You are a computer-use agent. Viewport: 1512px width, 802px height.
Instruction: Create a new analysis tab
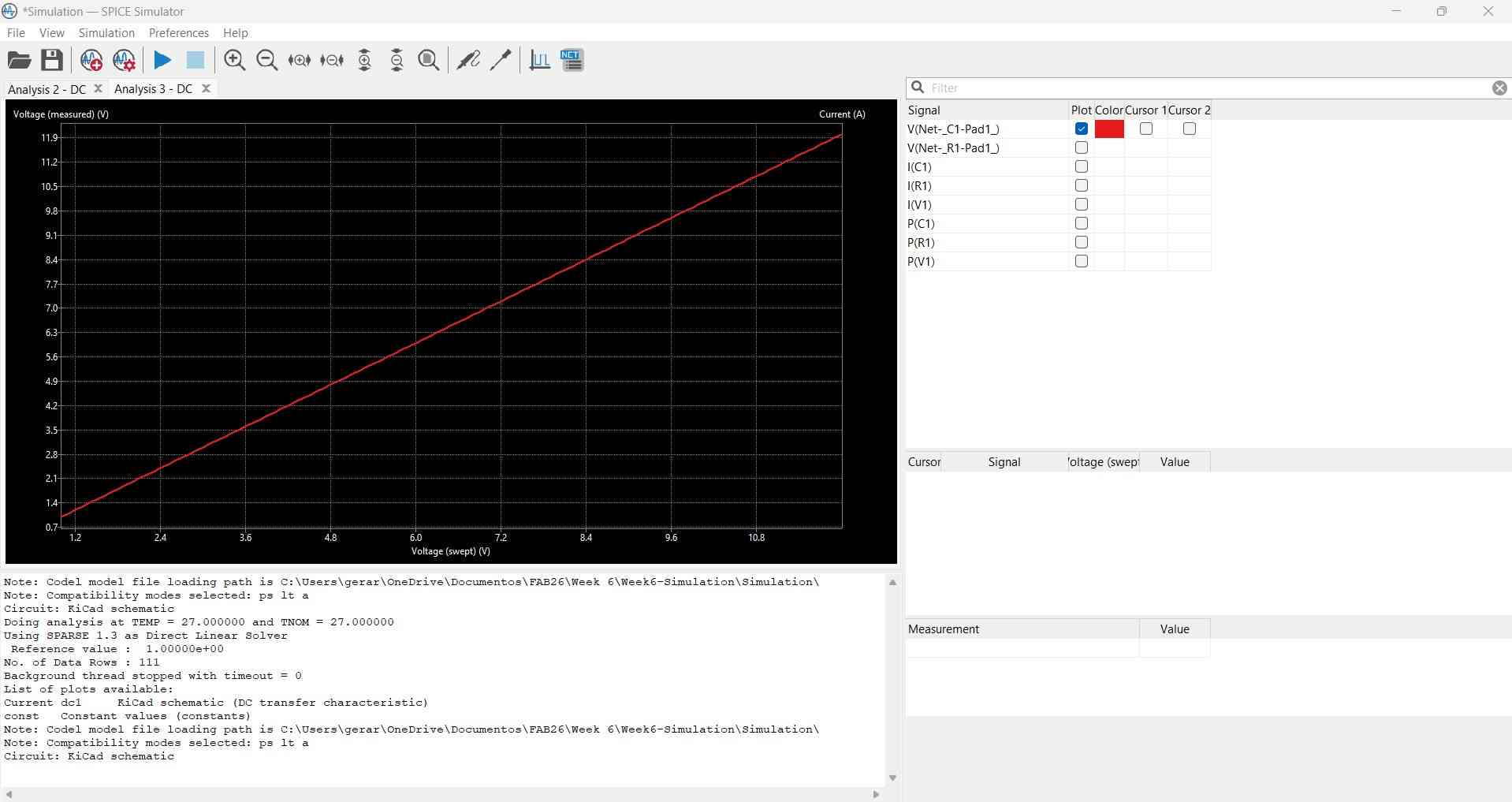pos(91,60)
